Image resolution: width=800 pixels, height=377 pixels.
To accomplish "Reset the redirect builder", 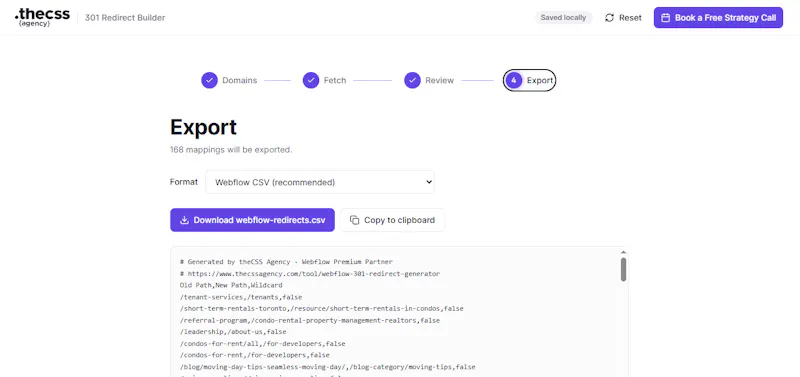I will pyautogui.click(x=623, y=18).
